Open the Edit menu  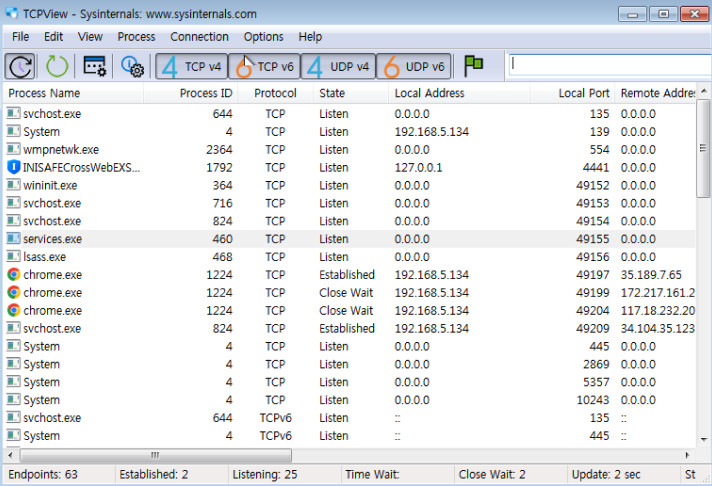(53, 37)
